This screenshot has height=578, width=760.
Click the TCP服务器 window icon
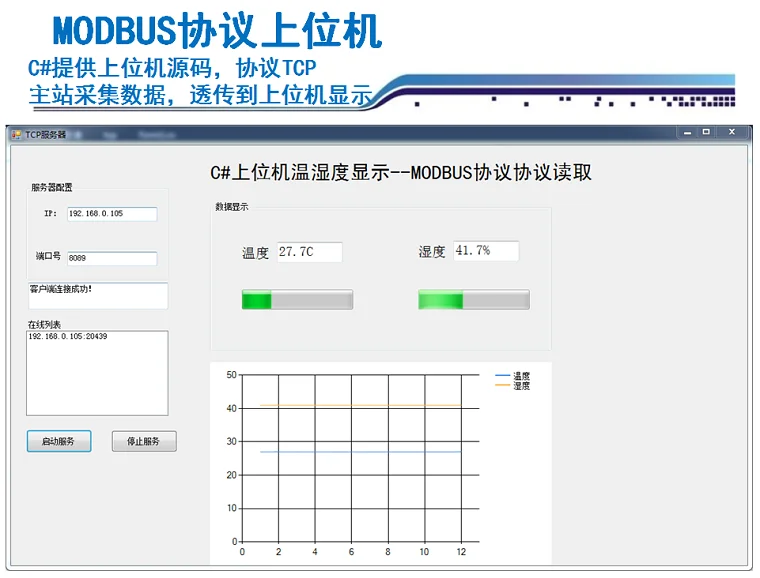tap(16, 134)
